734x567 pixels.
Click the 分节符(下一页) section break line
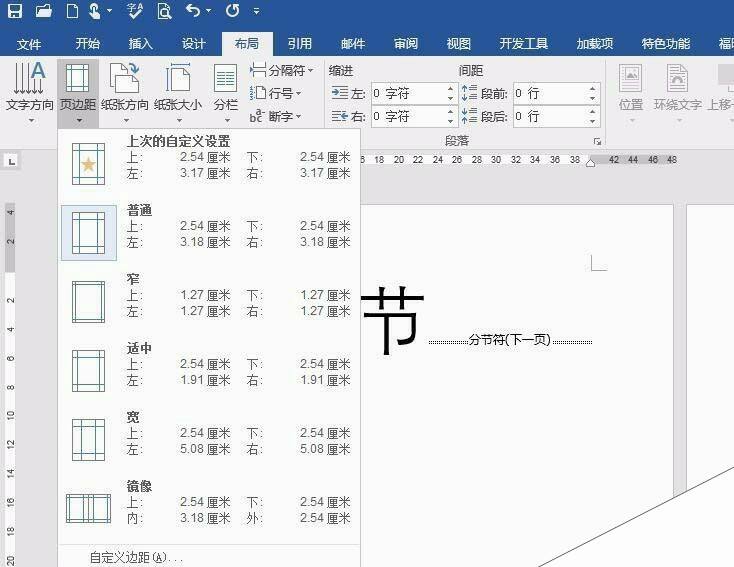point(510,340)
